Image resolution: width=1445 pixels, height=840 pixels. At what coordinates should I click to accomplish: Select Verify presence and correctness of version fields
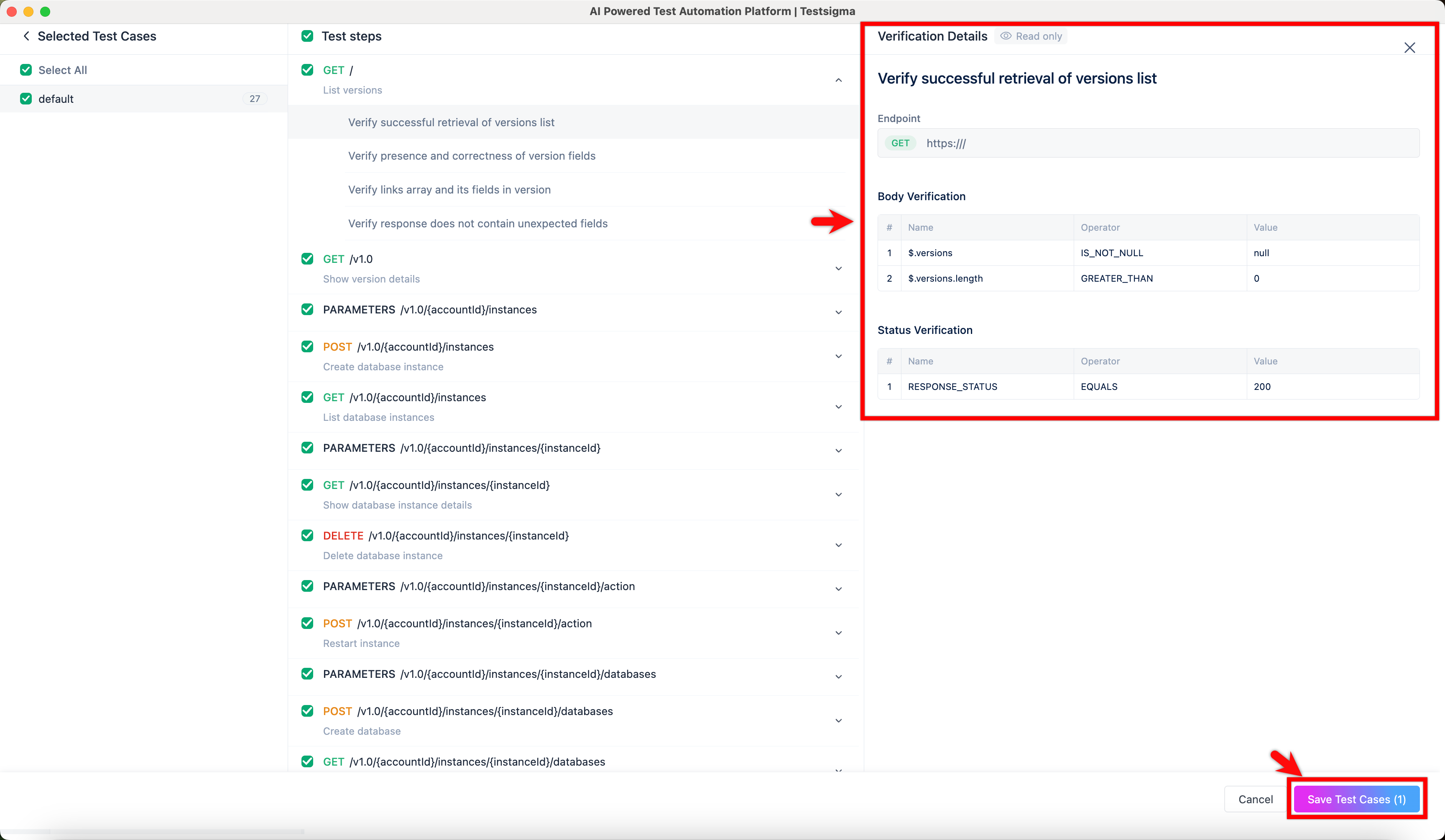tap(471, 156)
